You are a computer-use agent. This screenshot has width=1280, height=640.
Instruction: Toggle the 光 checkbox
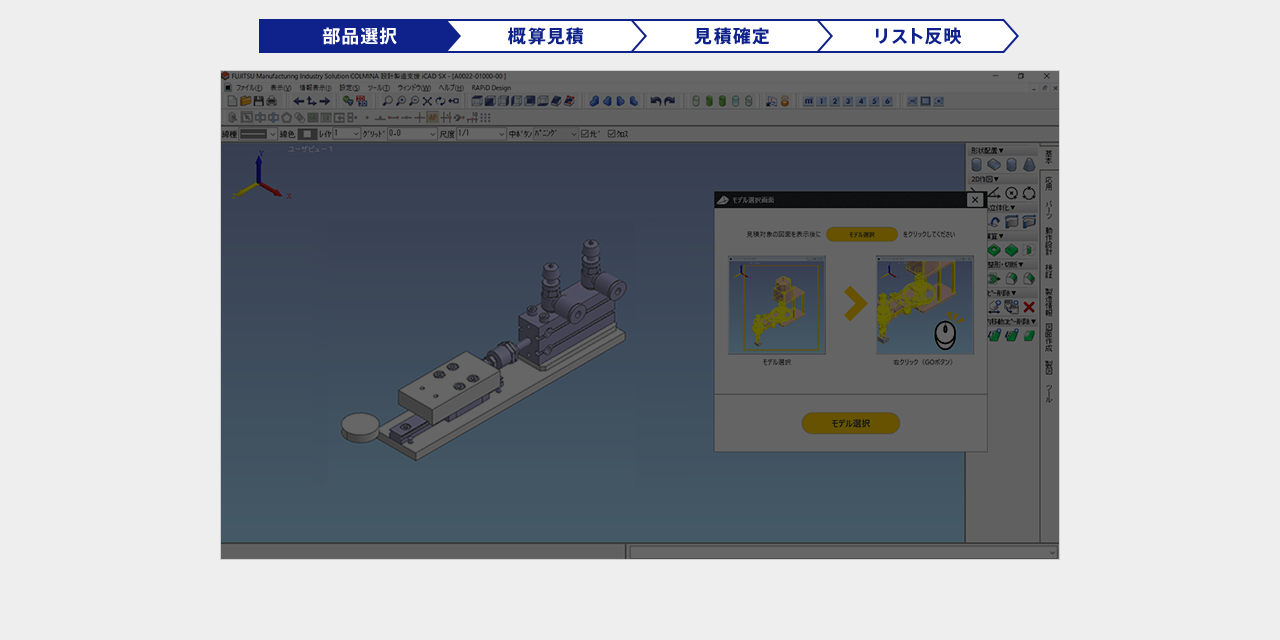586,133
